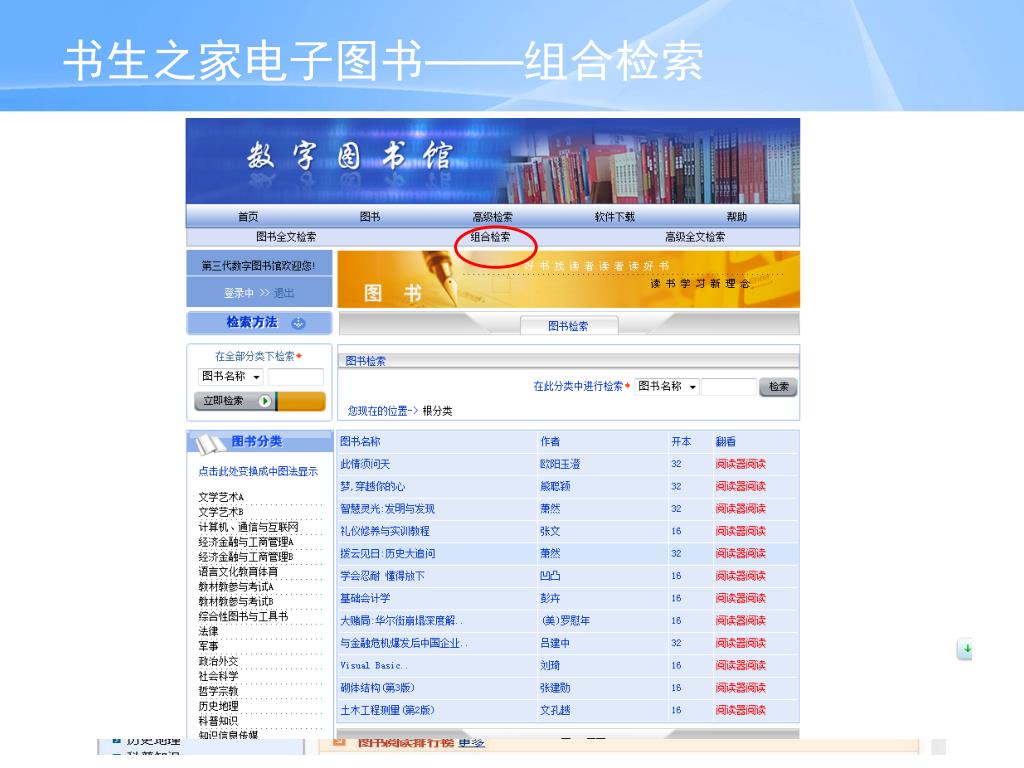Click 阅读器阅读 for 土木工程测量
The width and height of the screenshot is (1024, 768).
click(741, 710)
